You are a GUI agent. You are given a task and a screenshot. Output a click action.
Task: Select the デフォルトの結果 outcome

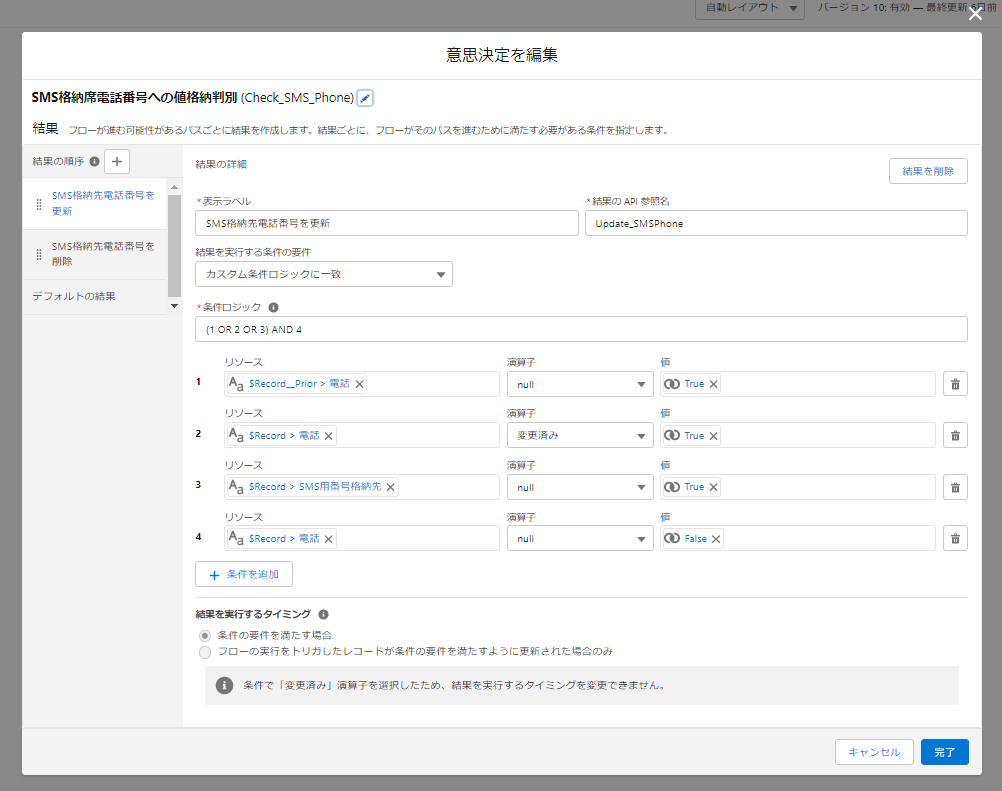(95, 296)
